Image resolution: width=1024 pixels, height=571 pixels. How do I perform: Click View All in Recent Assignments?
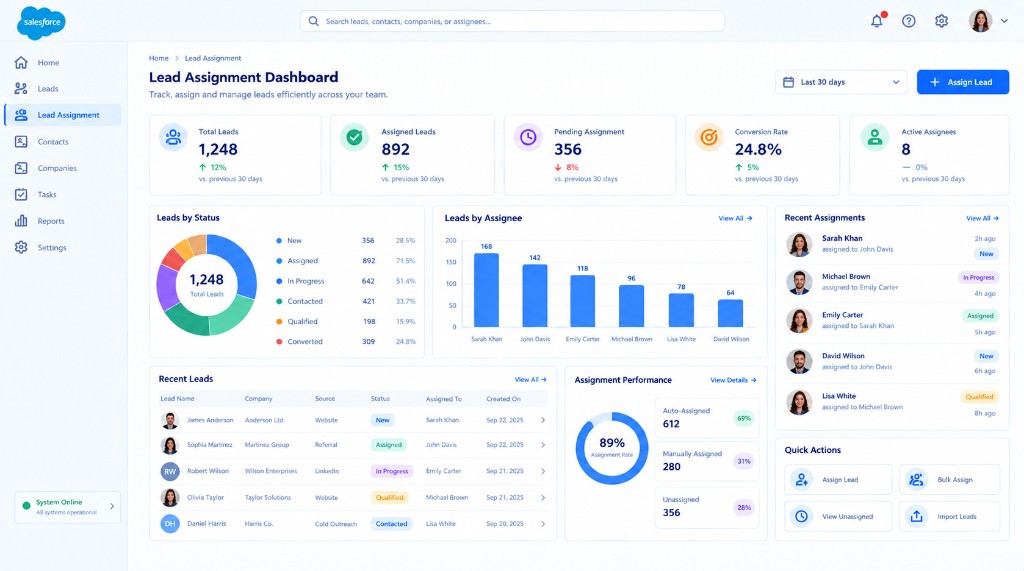tap(982, 218)
